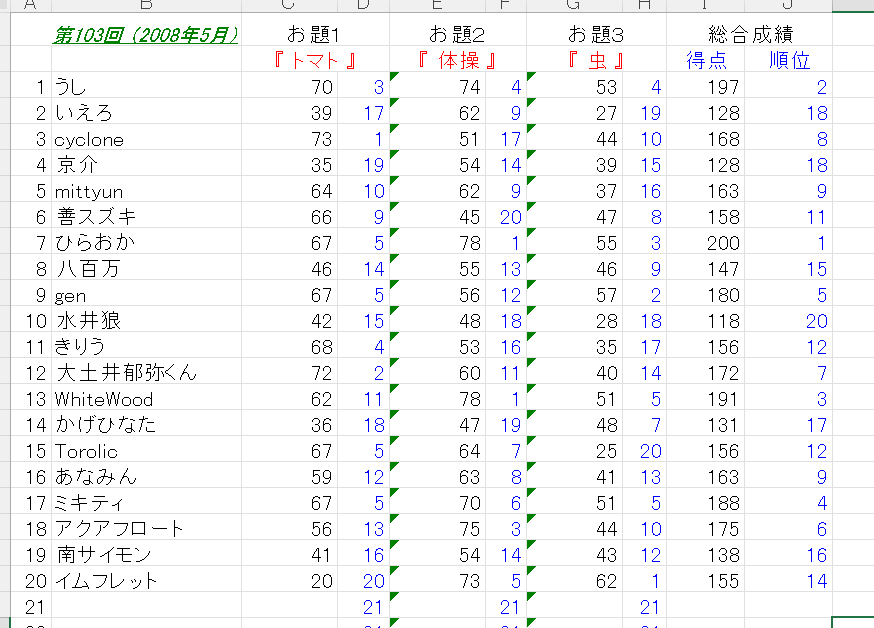Select the name cell きりう

[x=146, y=347]
